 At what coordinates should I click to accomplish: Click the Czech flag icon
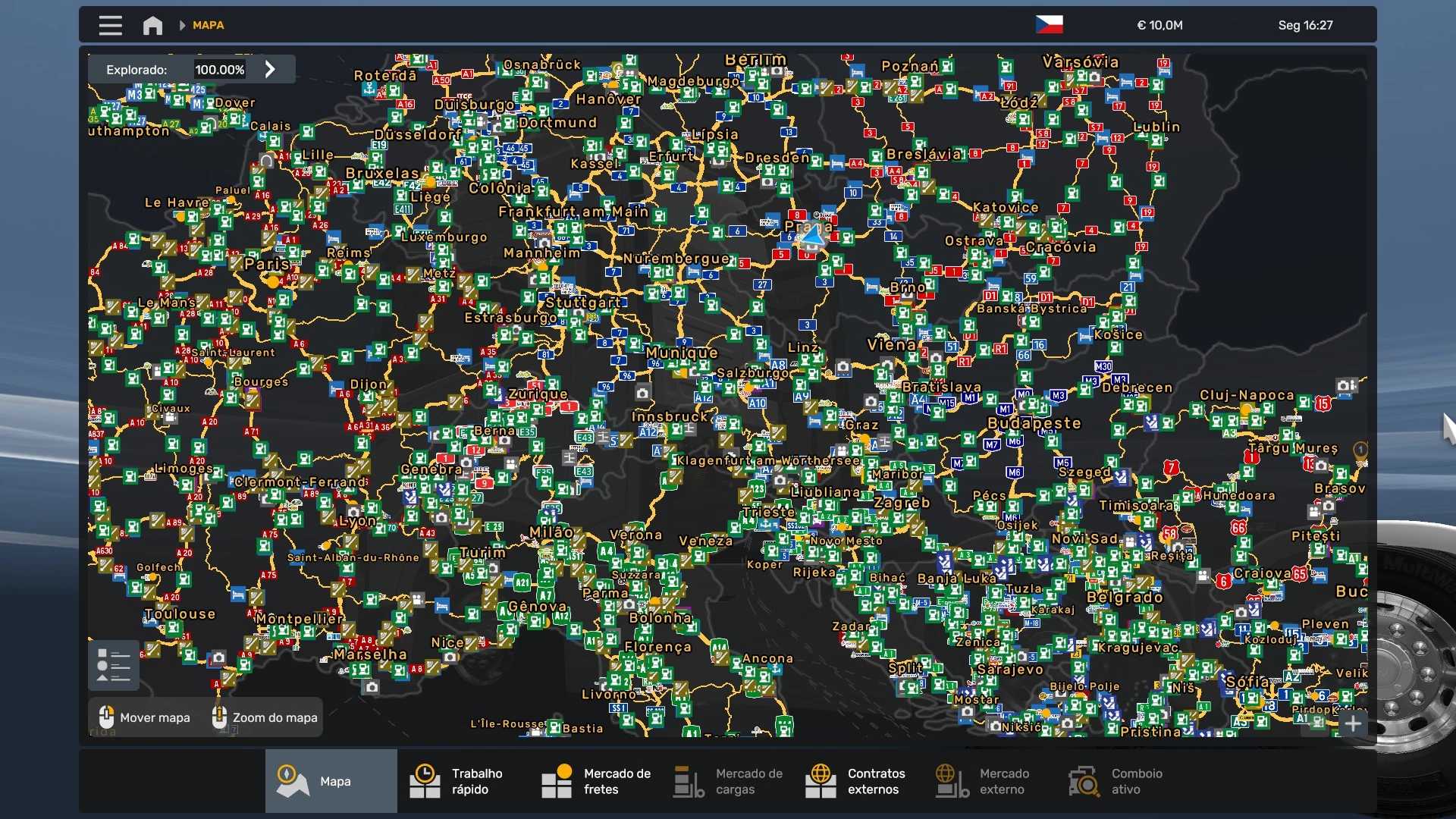[1049, 25]
